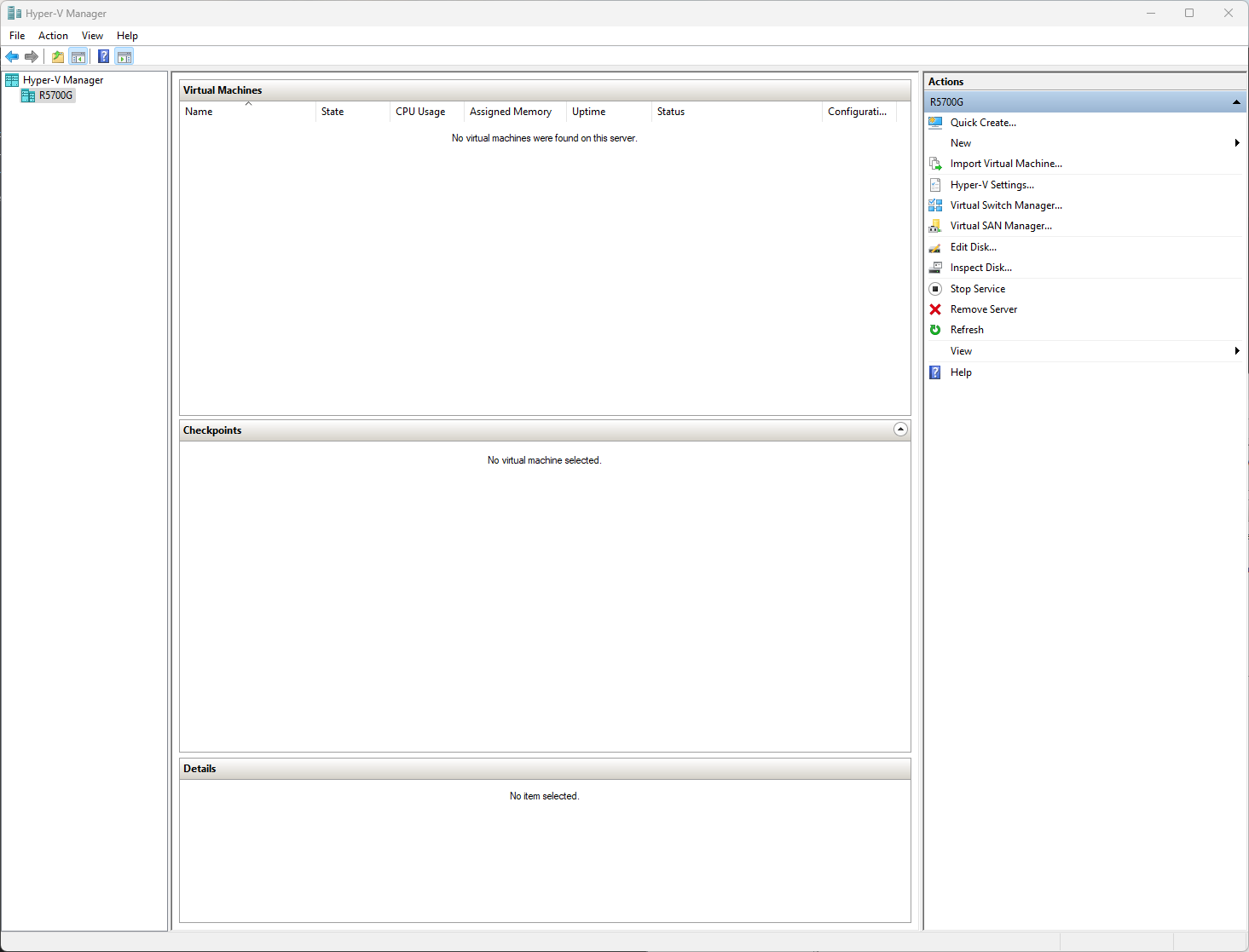Image resolution: width=1249 pixels, height=952 pixels.
Task: Click the Virtual SAN Manager icon
Action: [x=935, y=226]
